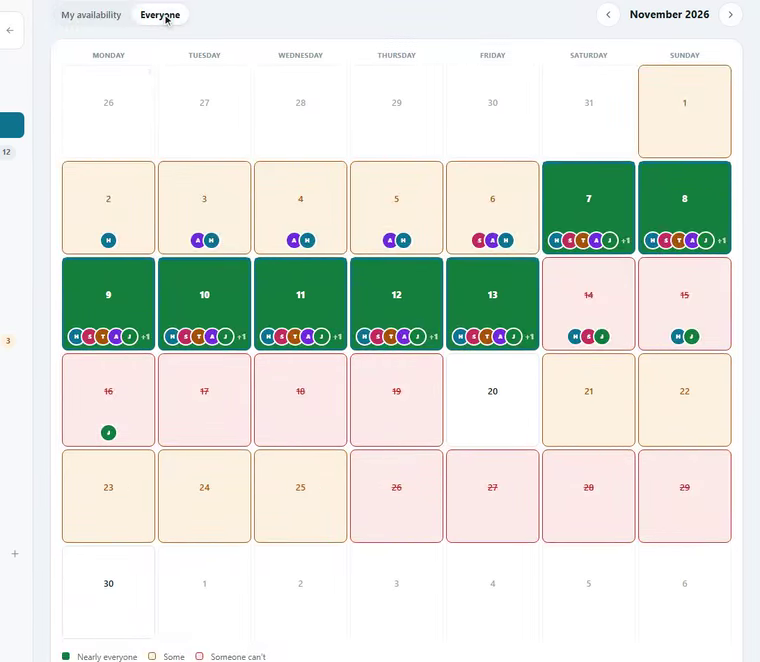The image size is (760, 662).
Task: Click the J avatar on November 13
Action: (x=513, y=336)
